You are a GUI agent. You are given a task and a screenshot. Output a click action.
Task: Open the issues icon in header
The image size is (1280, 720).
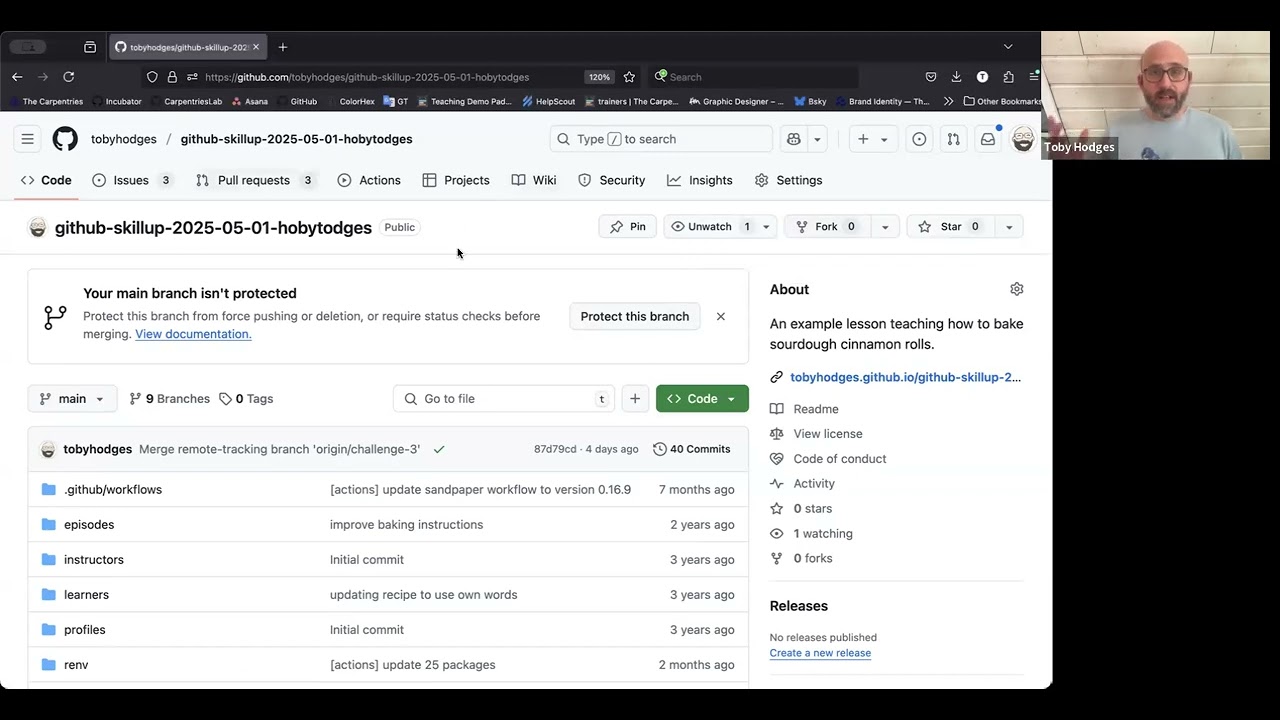click(919, 139)
